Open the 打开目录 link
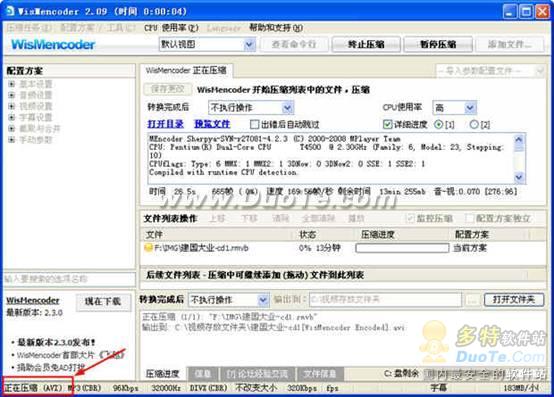 165,124
